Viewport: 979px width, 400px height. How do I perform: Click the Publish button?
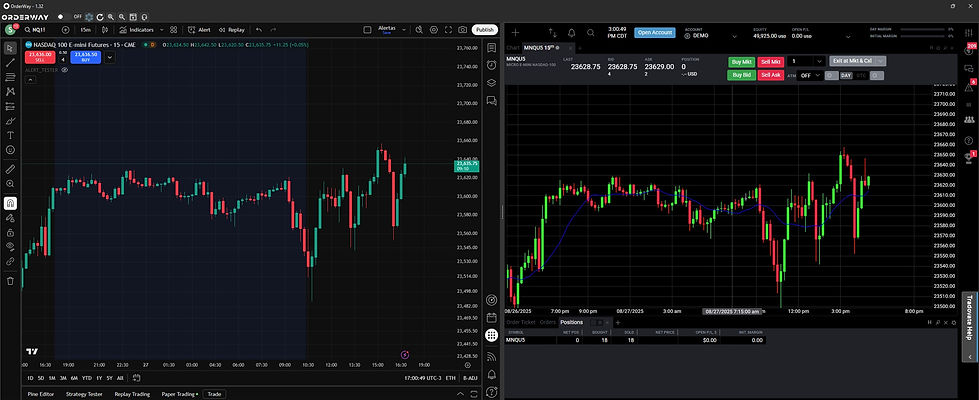pyautogui.click(x=485, y=29)
